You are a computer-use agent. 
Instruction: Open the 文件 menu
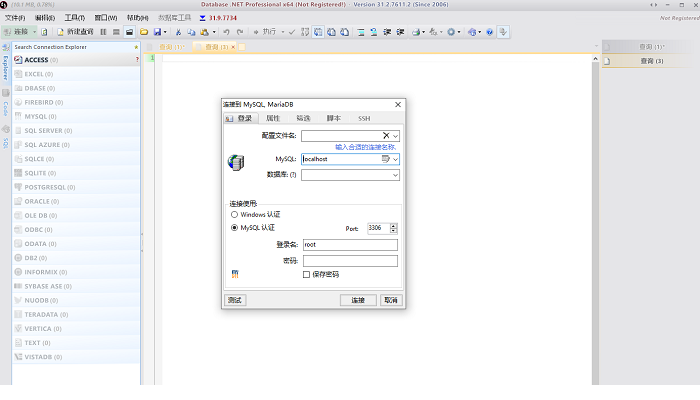point(15,18)
